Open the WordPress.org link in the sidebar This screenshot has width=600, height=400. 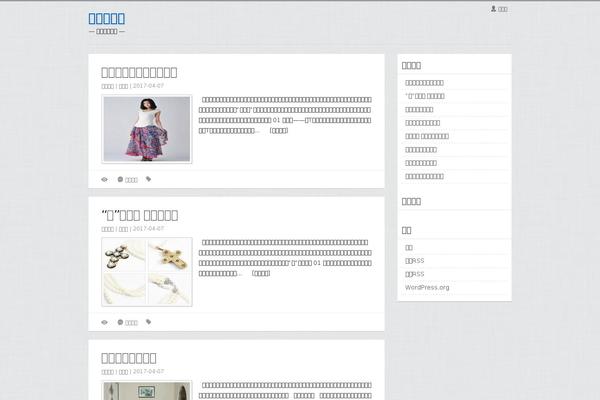(427, 287)
